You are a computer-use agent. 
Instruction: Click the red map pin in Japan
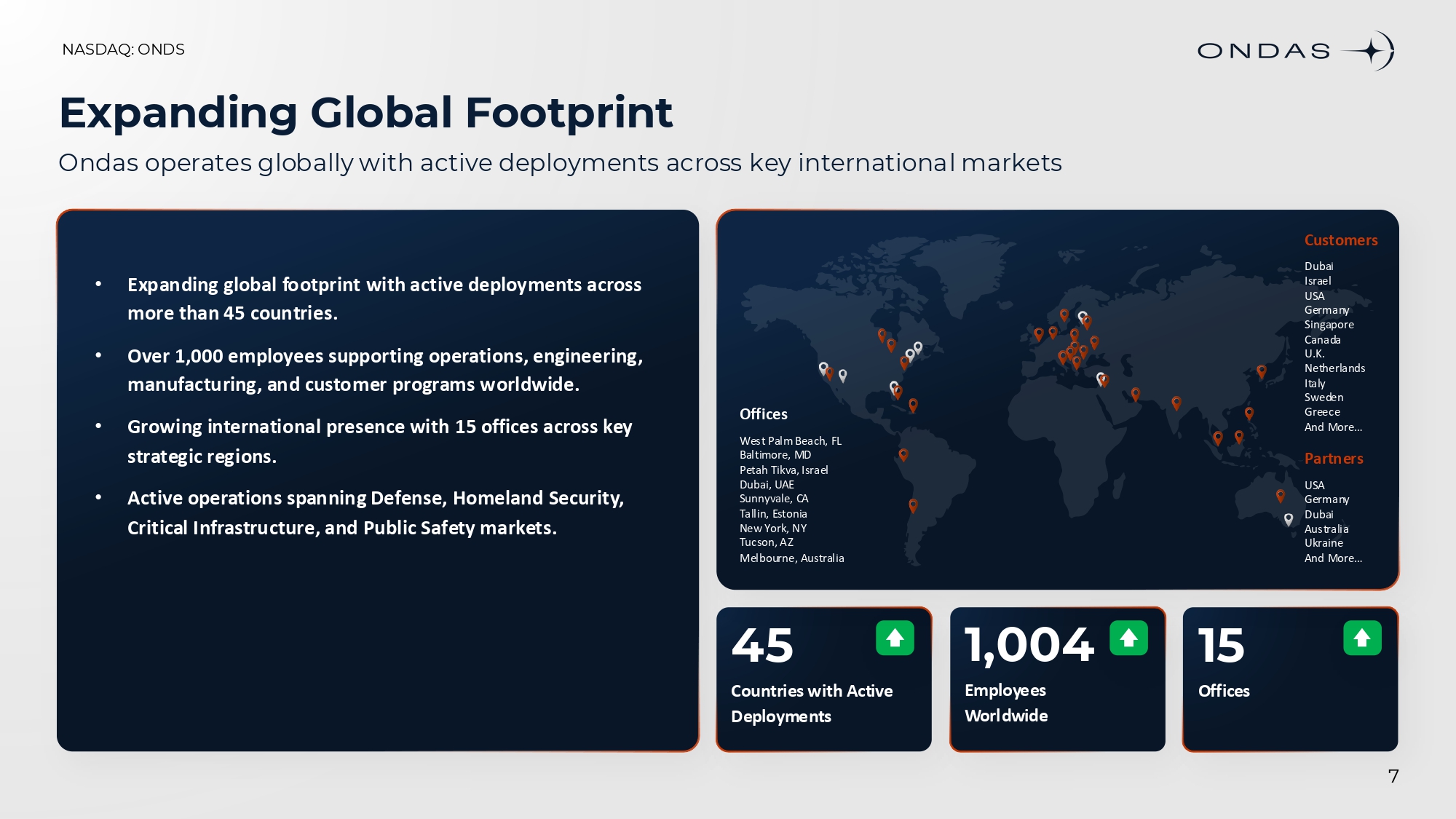[1262, 371]
